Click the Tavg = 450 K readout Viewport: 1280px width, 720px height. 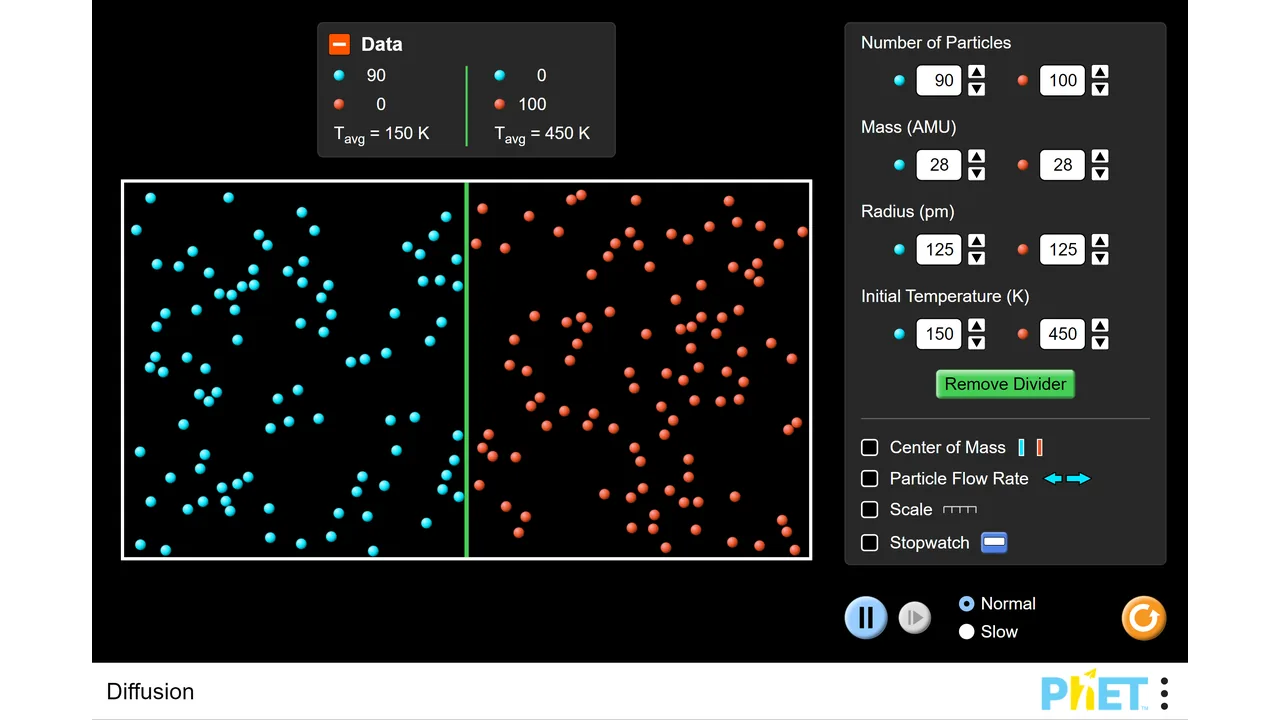click(542, 134)
